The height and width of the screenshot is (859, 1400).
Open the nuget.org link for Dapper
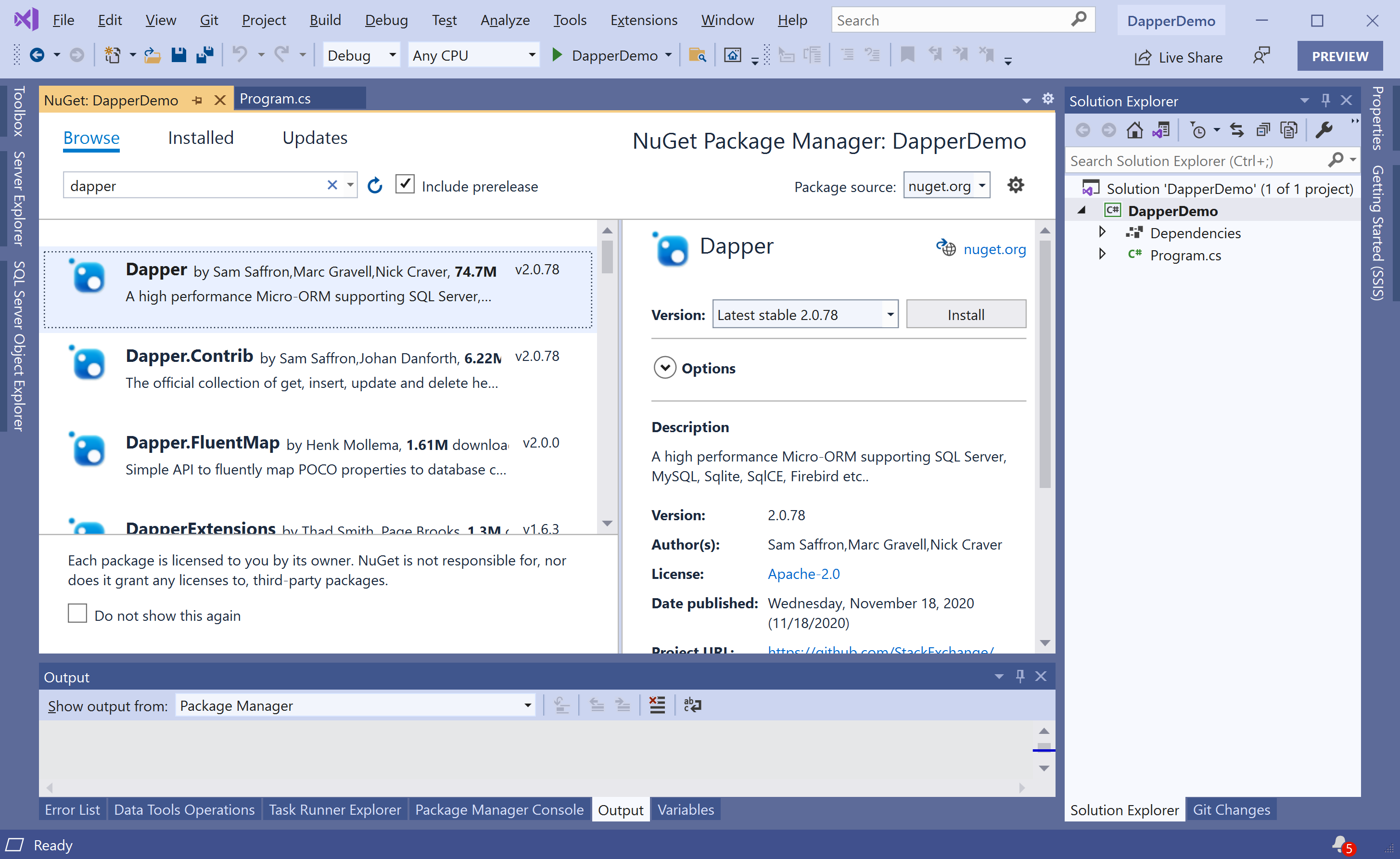click(994, 249)
